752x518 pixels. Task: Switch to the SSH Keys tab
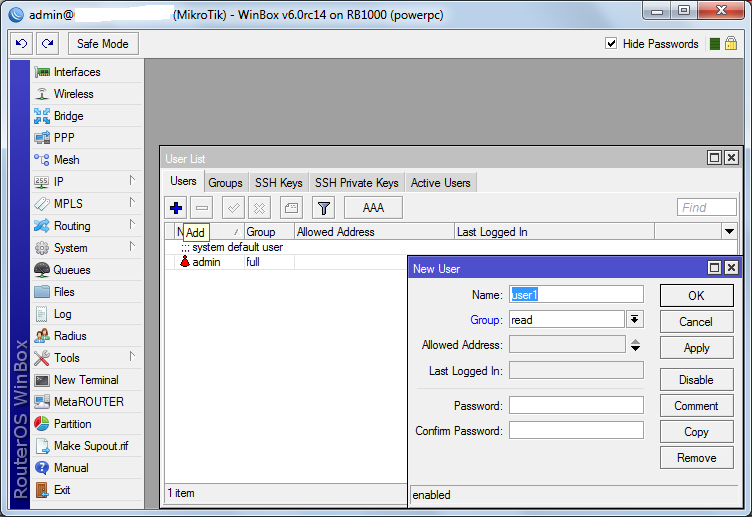tap(279, 183)
